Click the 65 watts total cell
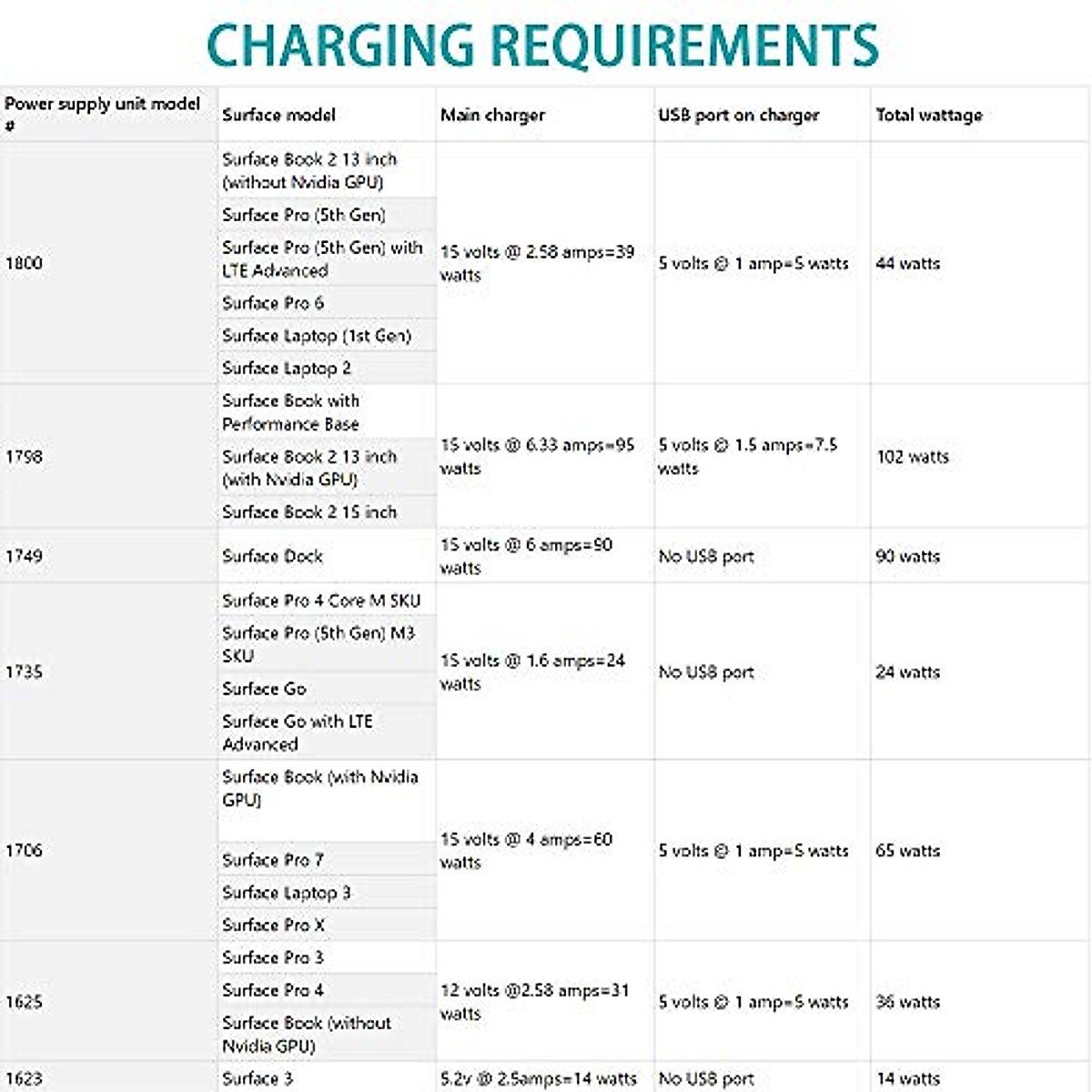The height and width of the screenshot is (1092, 1092). click(907, 851)
